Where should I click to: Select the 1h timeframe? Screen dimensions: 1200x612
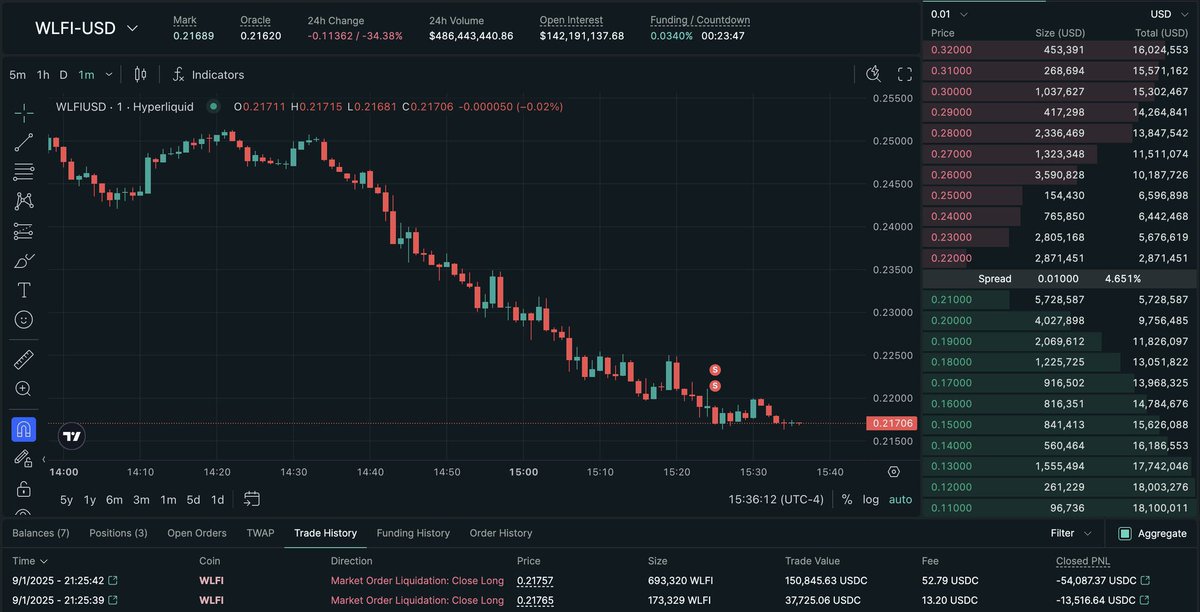(43, 75)
